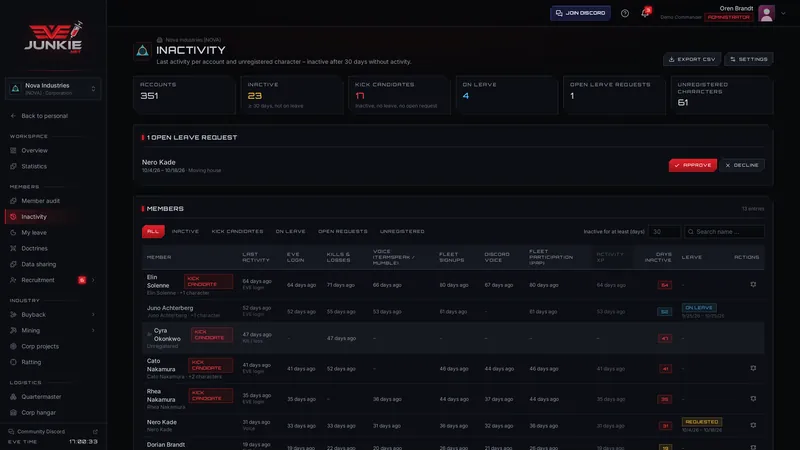The width and height of the screenshot is (800, 450).
Task: Open Community Discord external link icon
Action: [95, 432]
